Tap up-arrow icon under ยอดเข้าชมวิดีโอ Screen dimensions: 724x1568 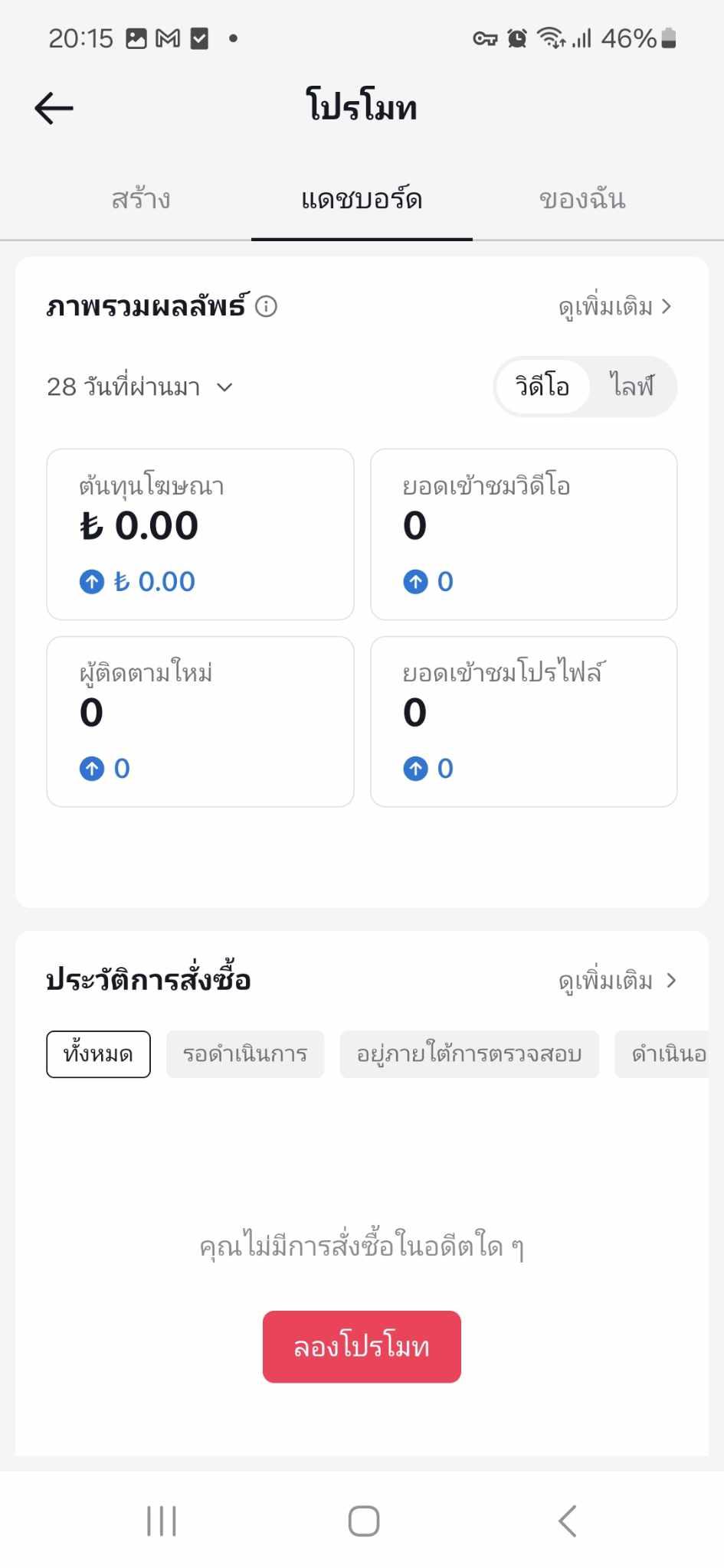point(415,582)
